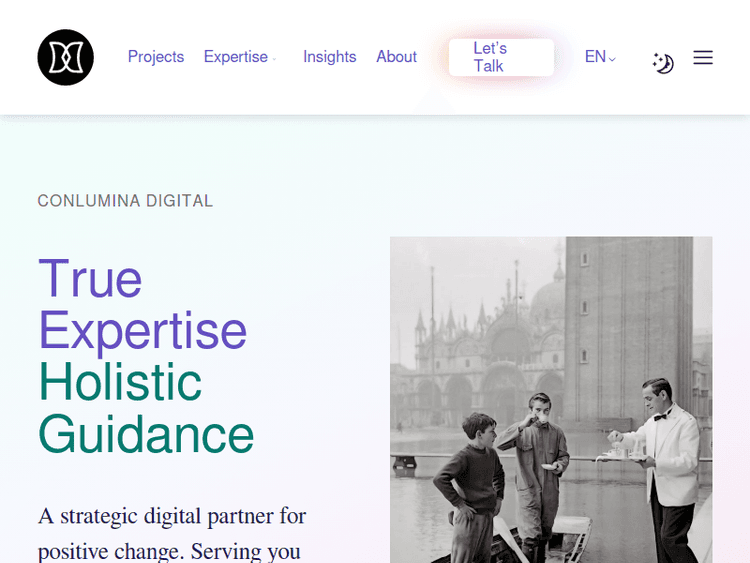Expand the small arrow beside Expertise
The height and width of the screenshot is (563, 750).
point(275,59)
